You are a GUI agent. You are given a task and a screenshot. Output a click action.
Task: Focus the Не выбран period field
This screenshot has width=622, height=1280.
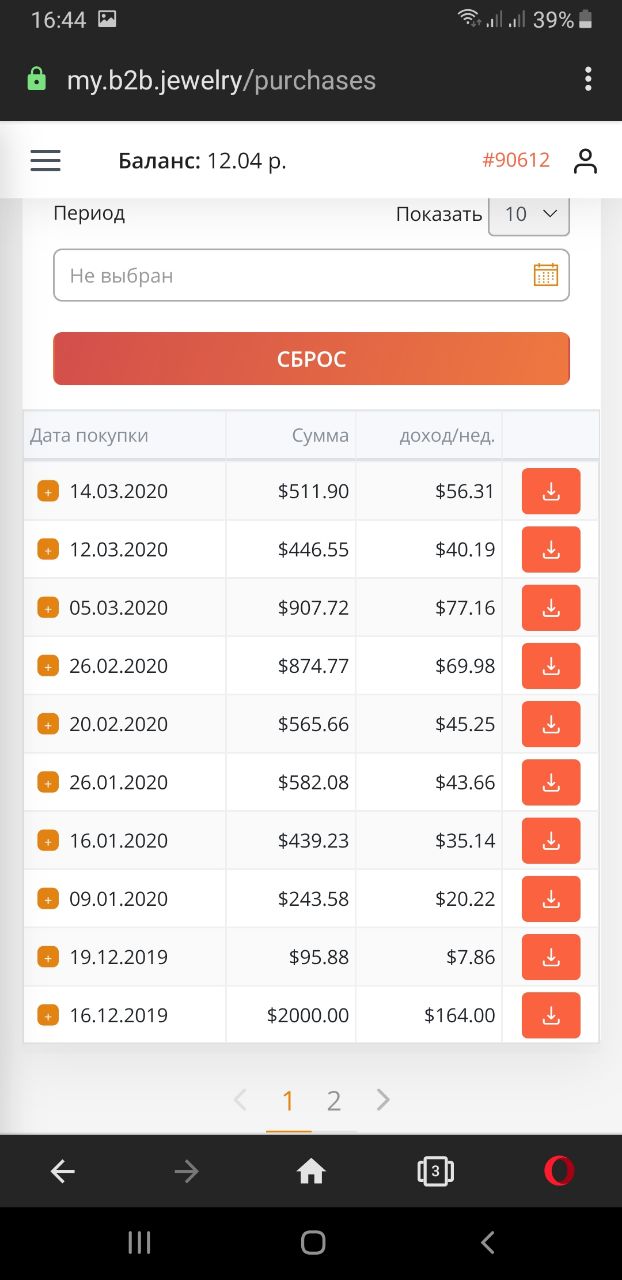pos(311,275)
